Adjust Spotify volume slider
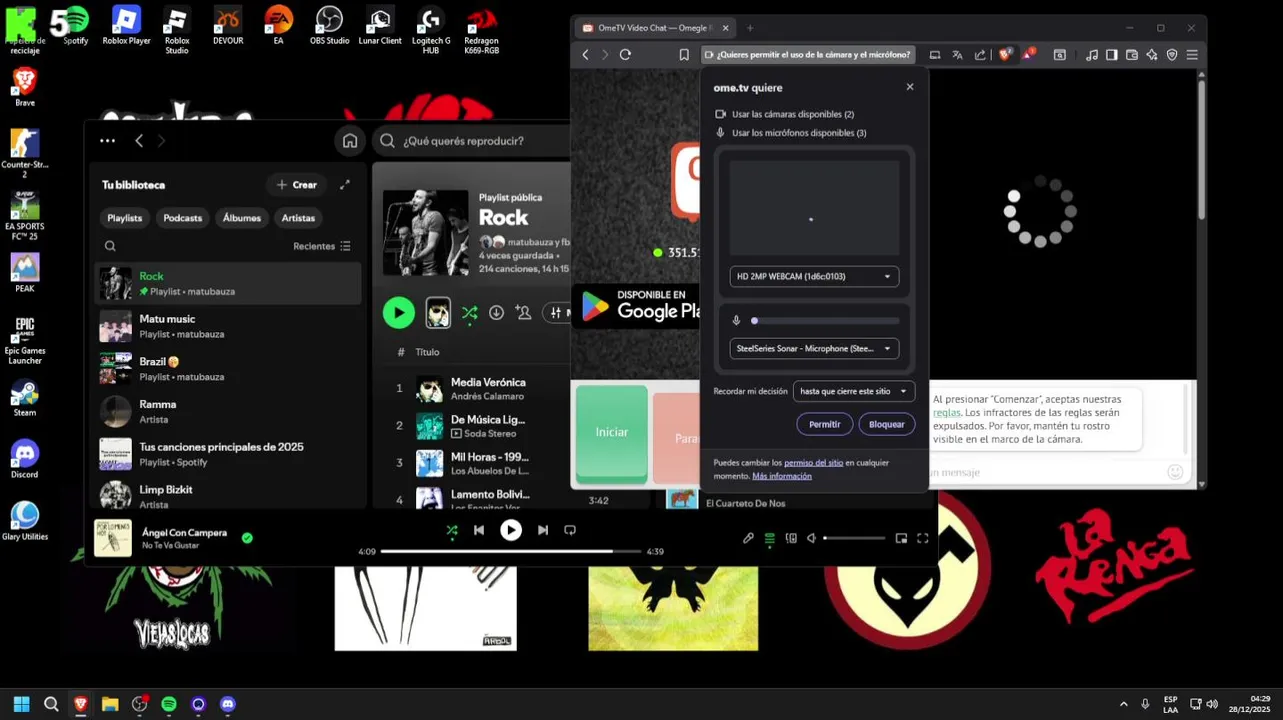Image resolution: width=1283 pixels, height=720 pixels. pos(855,538)
